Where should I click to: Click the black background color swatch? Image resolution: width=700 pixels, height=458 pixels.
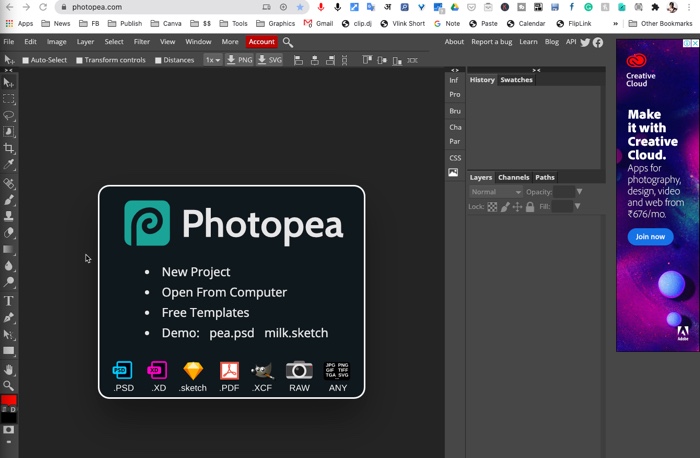[8, 418]
